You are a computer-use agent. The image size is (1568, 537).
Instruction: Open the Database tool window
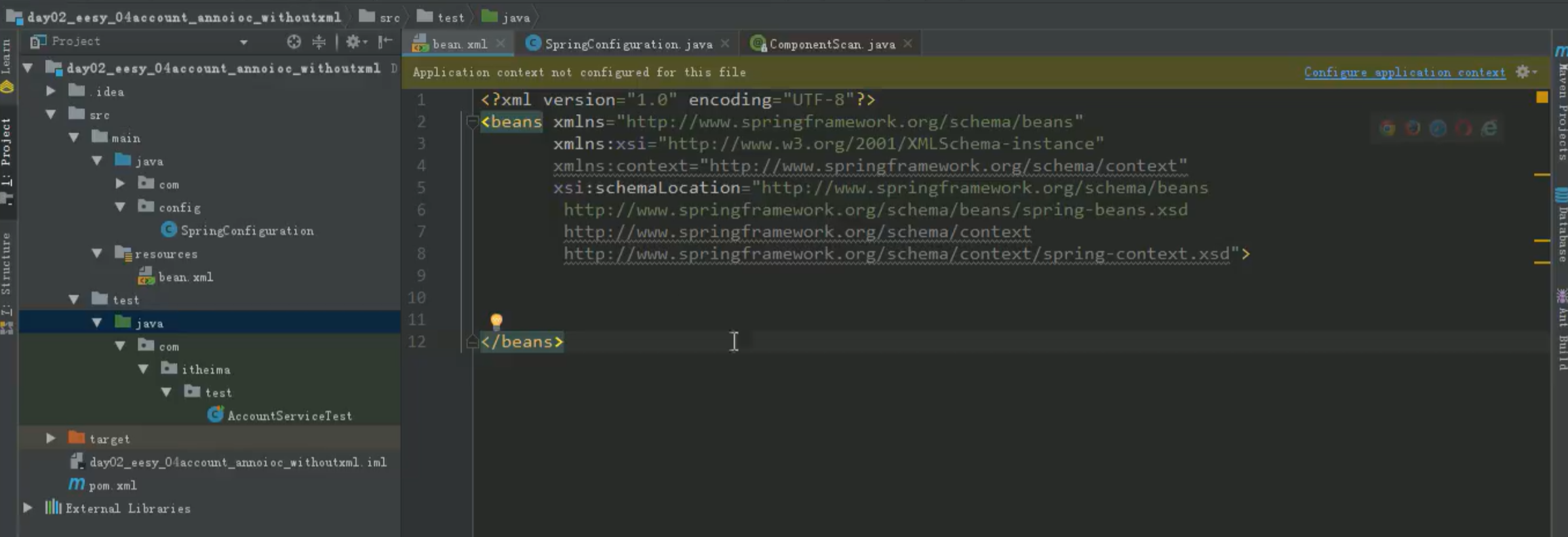tap(1562, 225)
